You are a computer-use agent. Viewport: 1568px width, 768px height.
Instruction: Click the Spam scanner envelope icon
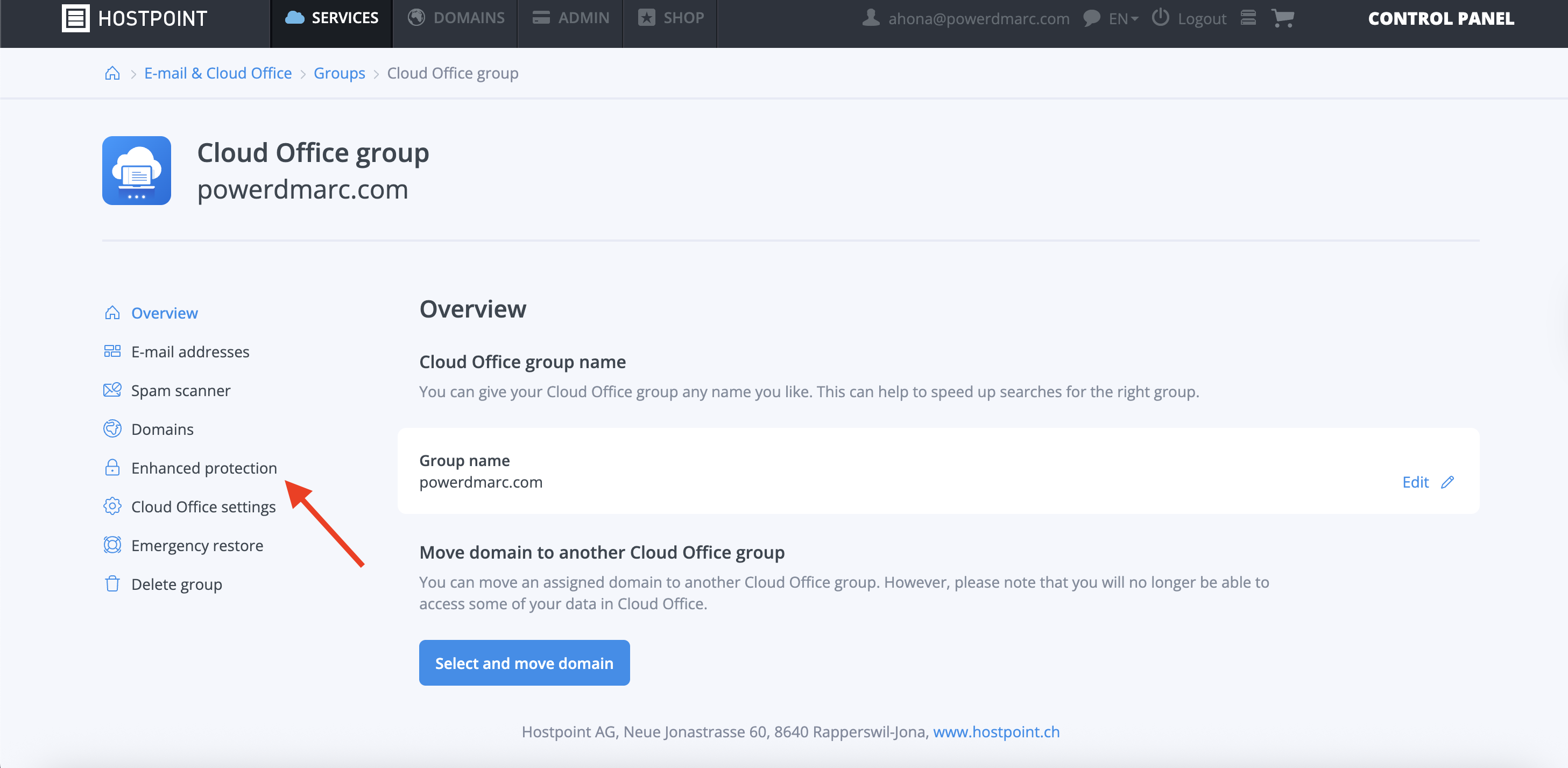(112, 390)
